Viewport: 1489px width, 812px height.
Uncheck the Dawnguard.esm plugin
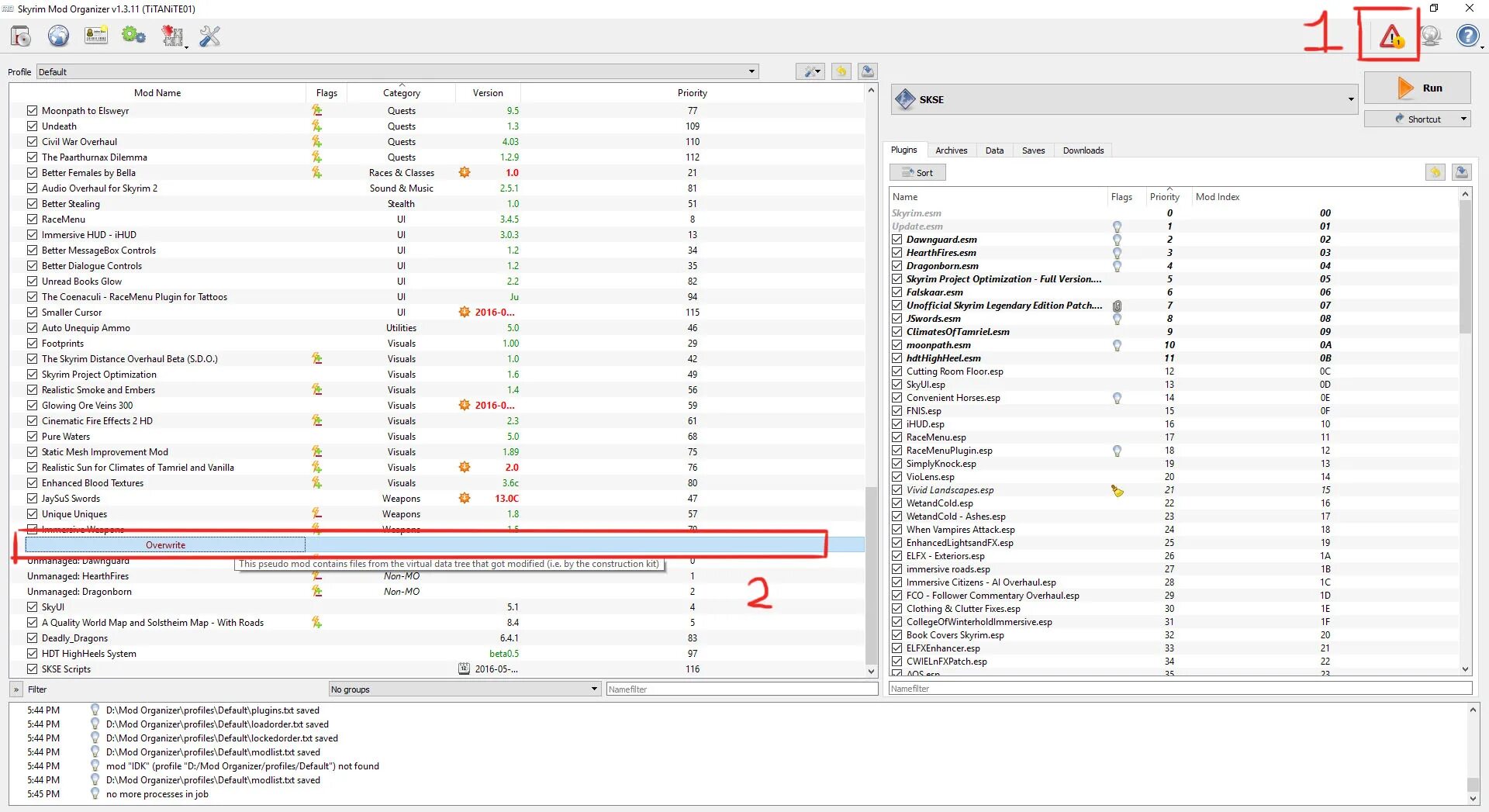click(x=897, y=239)
